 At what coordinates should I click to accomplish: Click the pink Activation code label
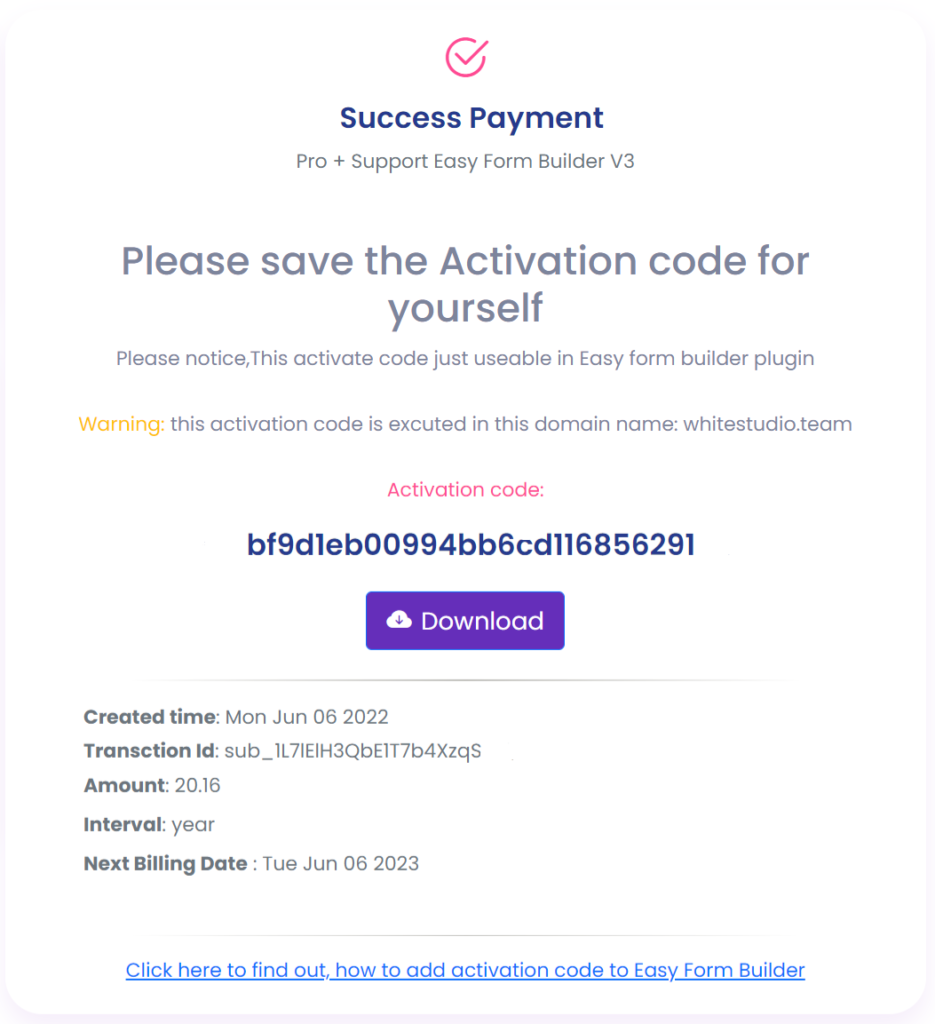pos(465,489)
